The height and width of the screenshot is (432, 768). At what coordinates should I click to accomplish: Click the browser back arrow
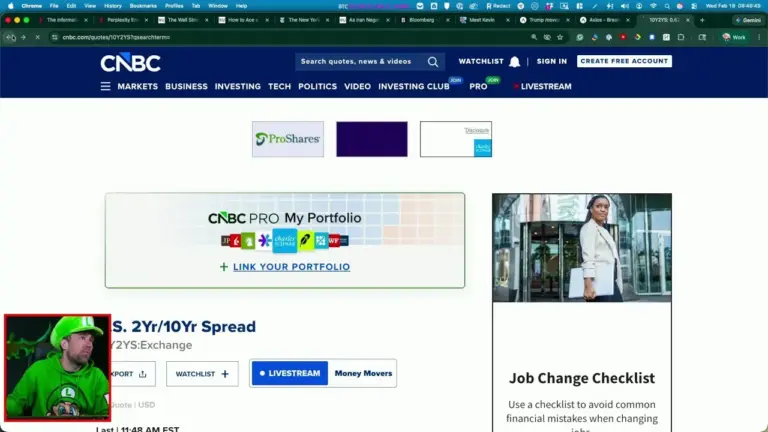tap(11, 37)
